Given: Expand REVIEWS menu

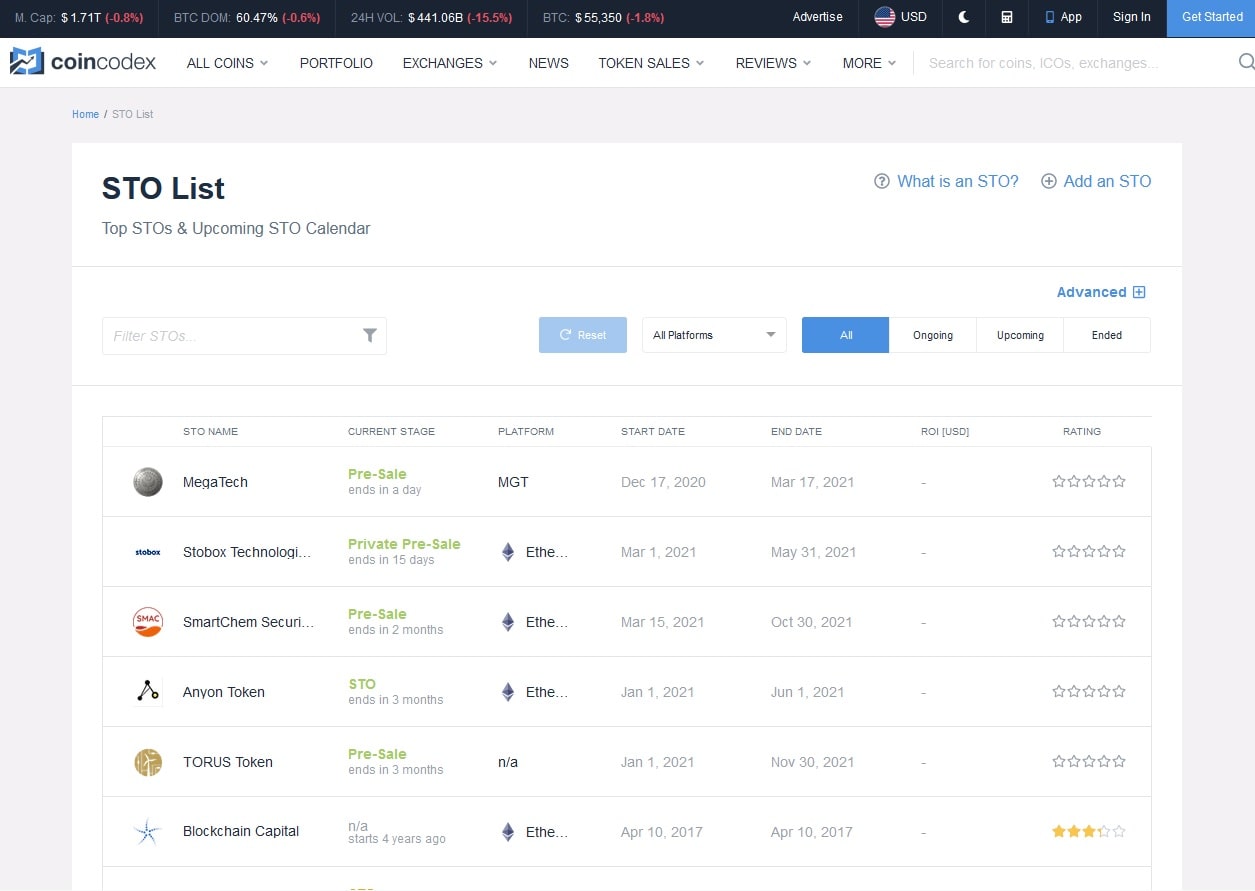Looking at the screenshot, I should click(773, 63).
